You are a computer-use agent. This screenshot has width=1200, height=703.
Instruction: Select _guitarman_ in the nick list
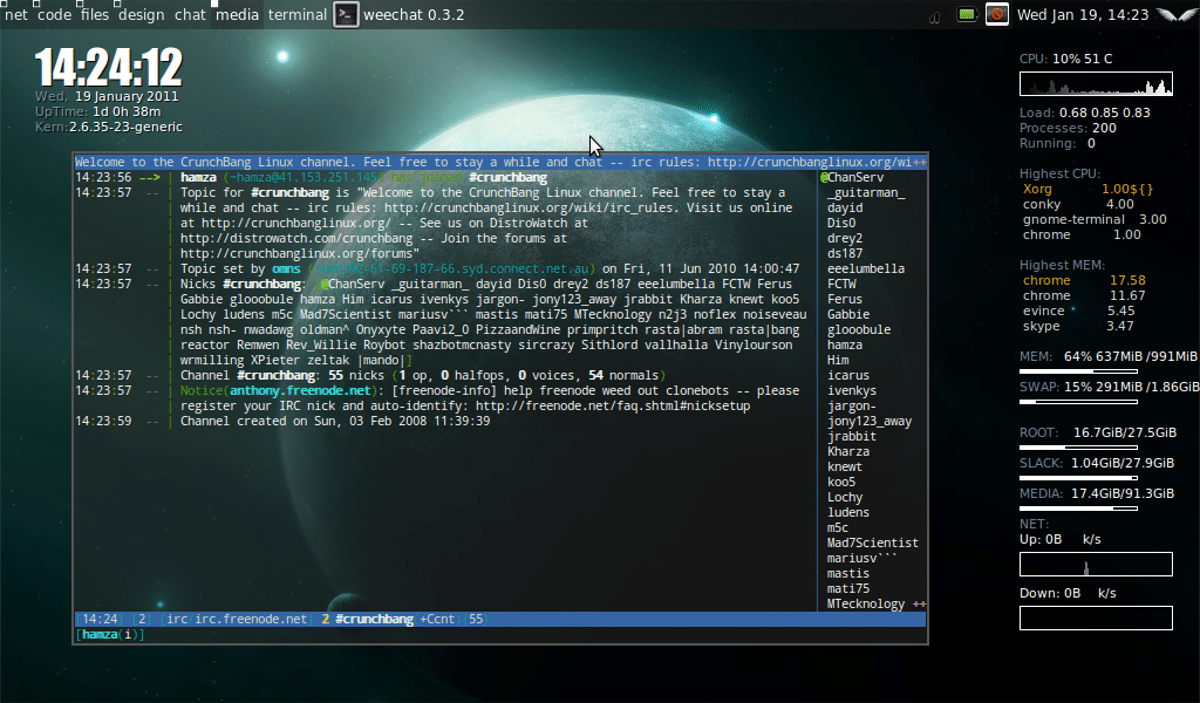pos(866,193)
